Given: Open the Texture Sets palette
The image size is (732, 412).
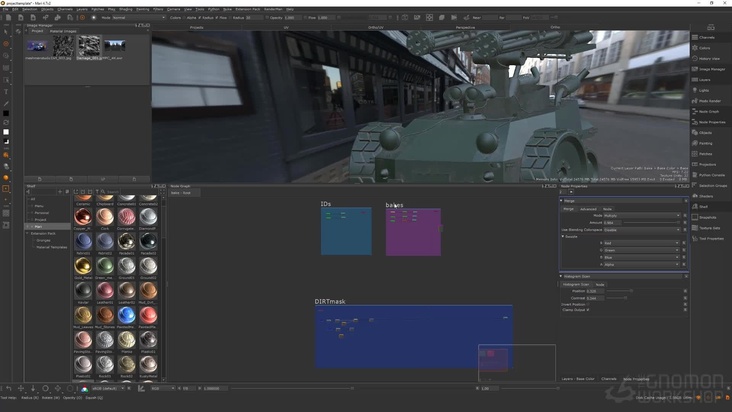Looking at the screenshot, I should tap(708, 228).
